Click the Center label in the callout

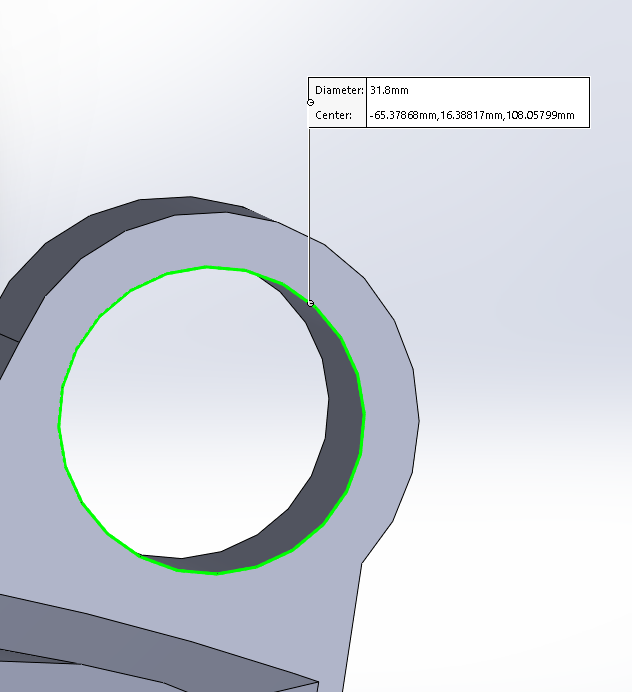tap(334, 115)
